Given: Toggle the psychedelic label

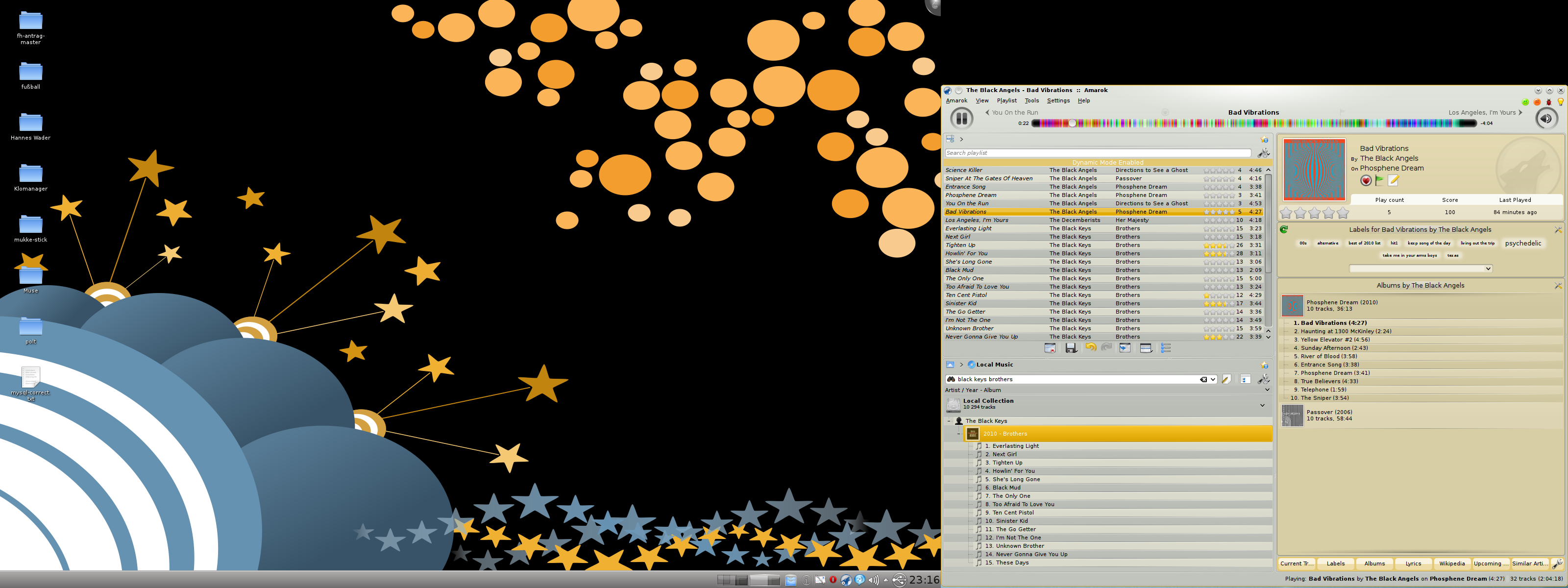Looking at the screenshot, I should (1523, 244).
